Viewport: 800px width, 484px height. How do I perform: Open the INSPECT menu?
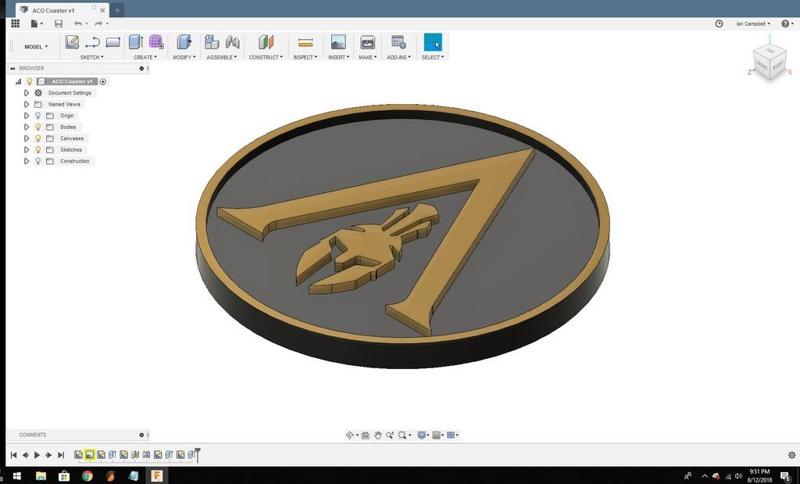[305, 57]
